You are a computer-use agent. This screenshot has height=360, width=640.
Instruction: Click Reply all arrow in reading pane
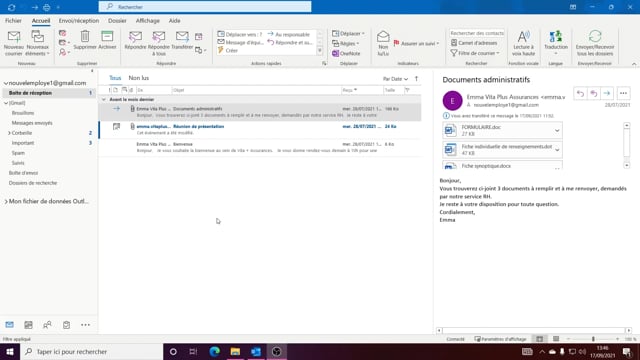coord(593,93)
